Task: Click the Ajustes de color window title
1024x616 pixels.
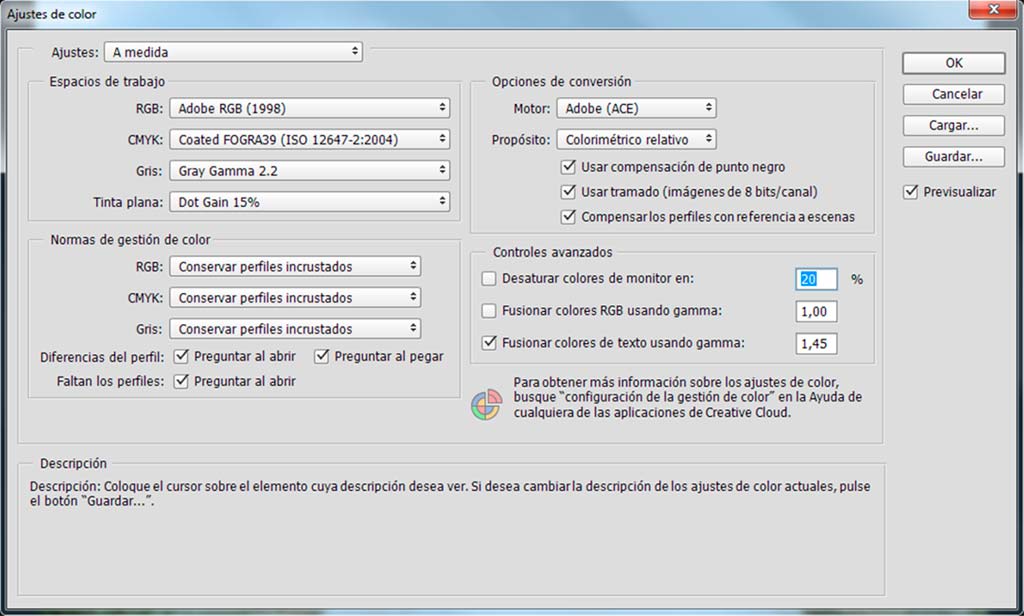Action: click(52, 14)
